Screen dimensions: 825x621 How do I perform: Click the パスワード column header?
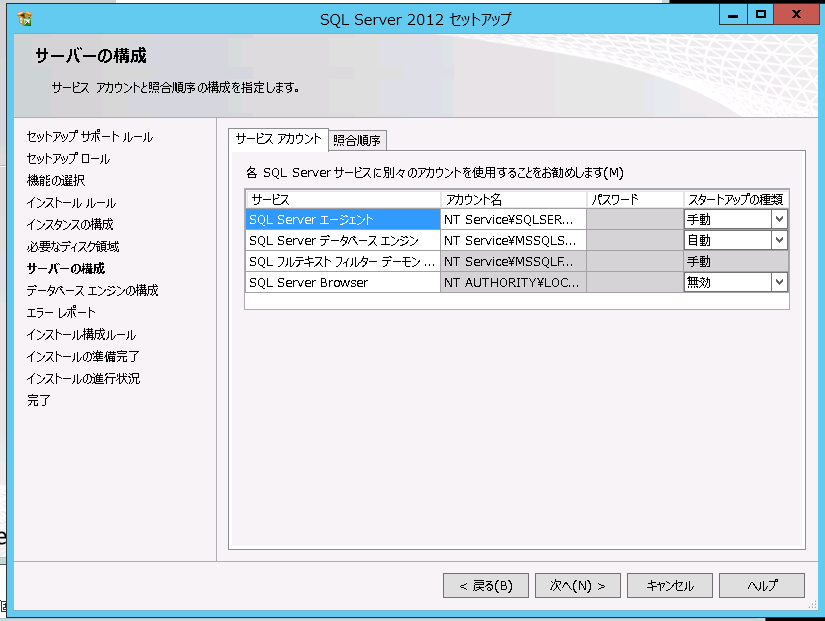coord(635,199)
